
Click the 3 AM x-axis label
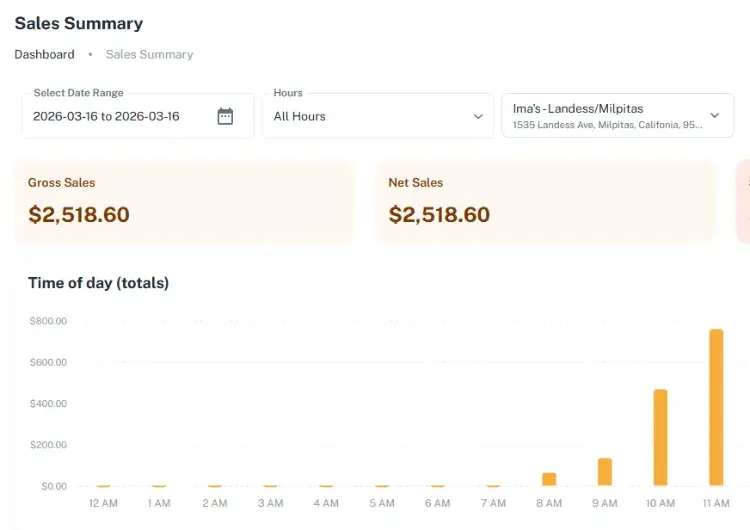click(x=271, y=503)
